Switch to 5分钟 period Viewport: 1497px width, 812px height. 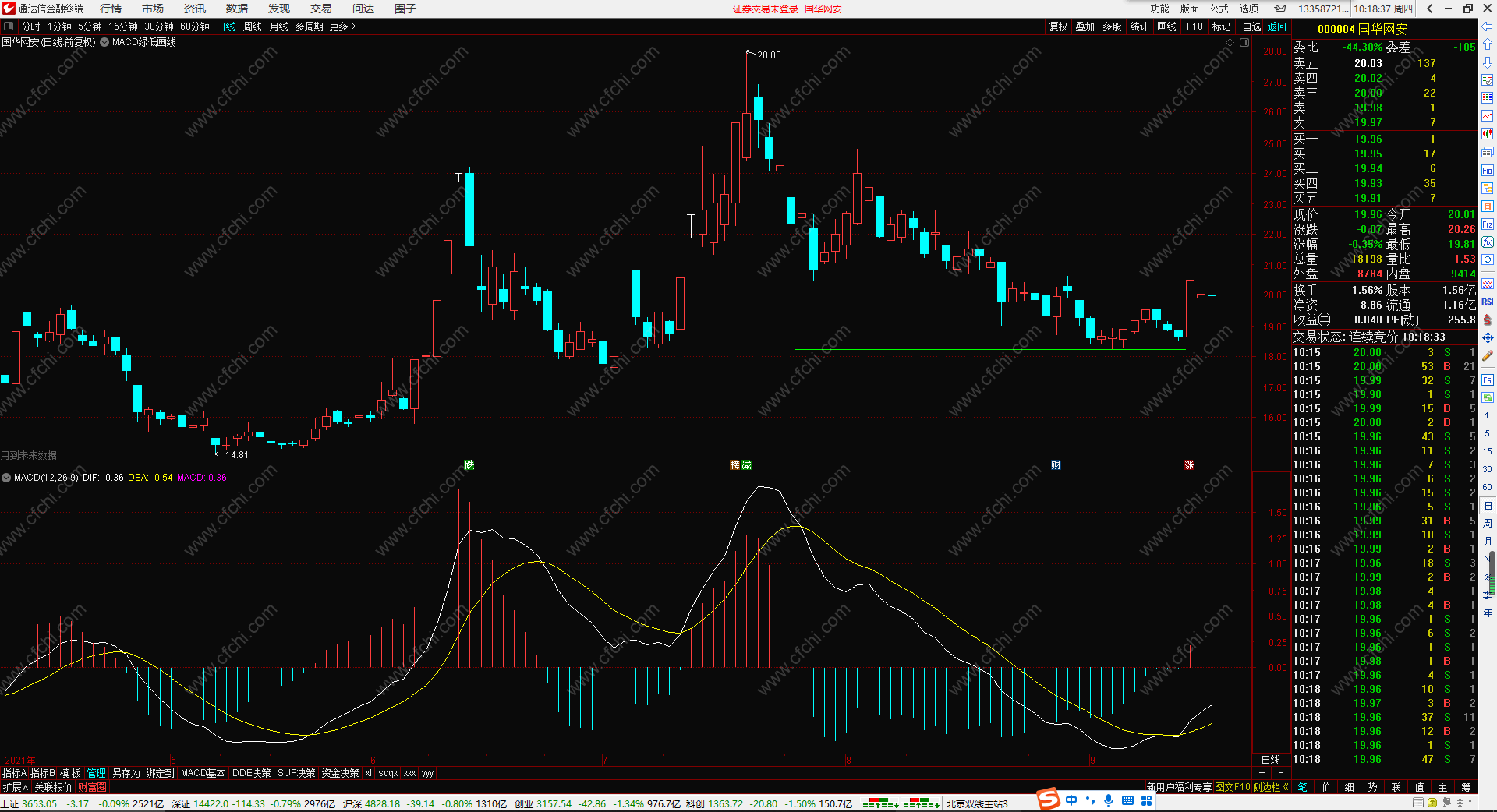[x=90, y=26]
